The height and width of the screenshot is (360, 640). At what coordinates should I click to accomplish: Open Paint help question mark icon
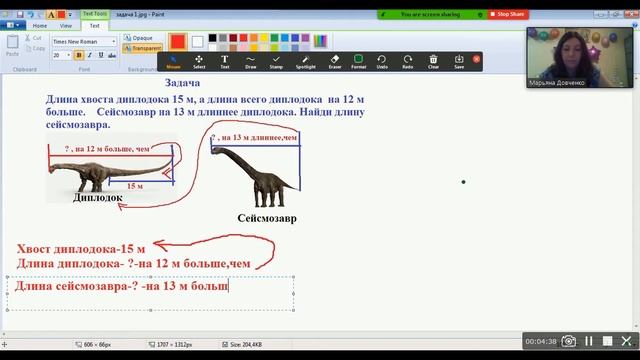tap(636, 25)
